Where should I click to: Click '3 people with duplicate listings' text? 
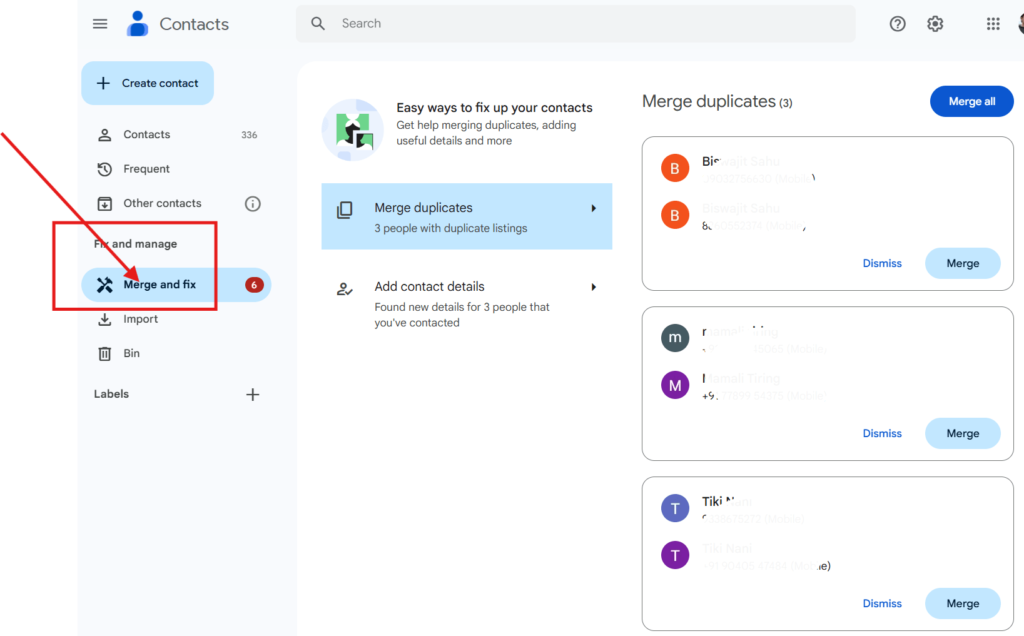(451, 228)
